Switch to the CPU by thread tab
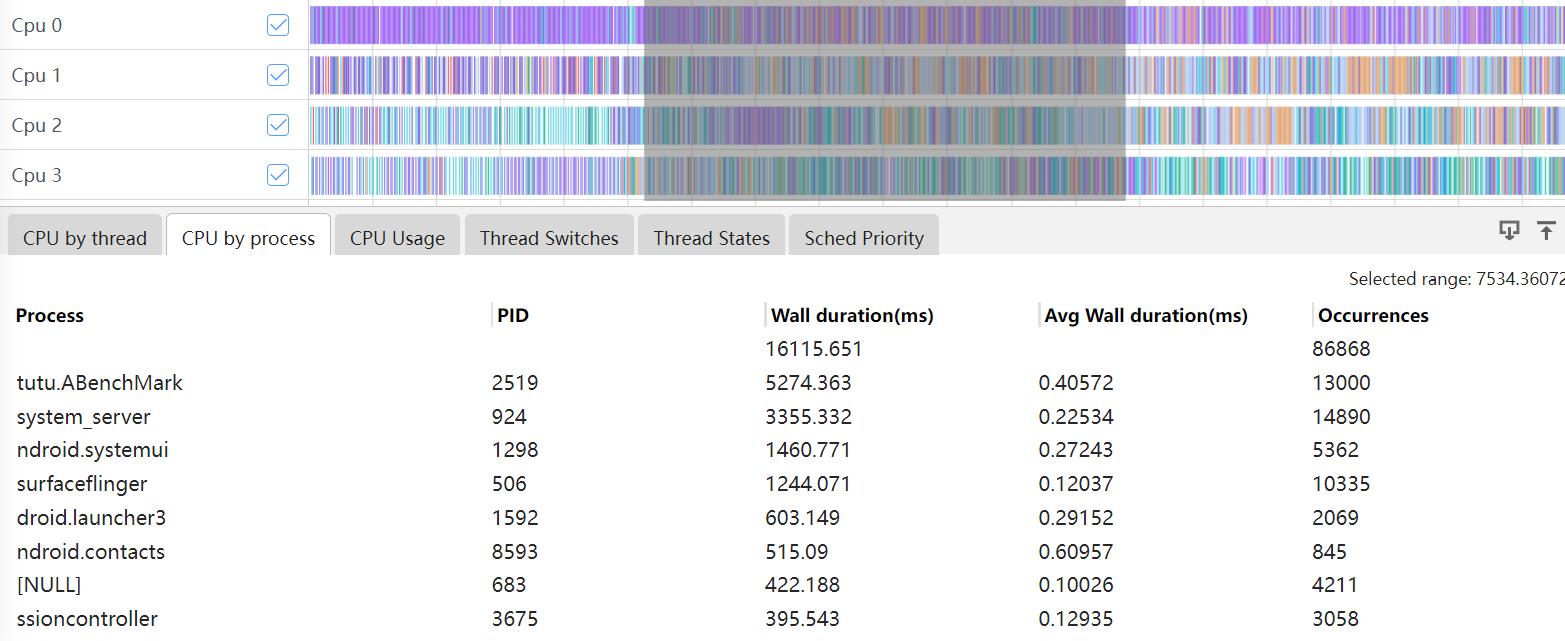The height and width of the screenshot is (641, 1565). tap(85, 238)
